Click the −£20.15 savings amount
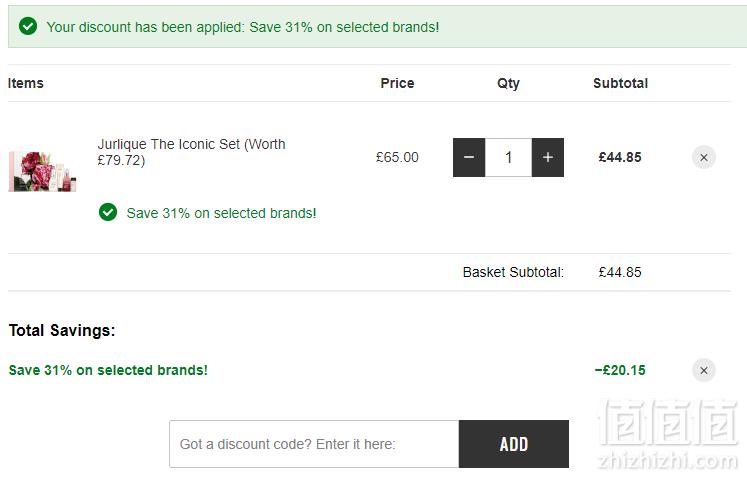 pyautogui.click(x=620, y=370)
